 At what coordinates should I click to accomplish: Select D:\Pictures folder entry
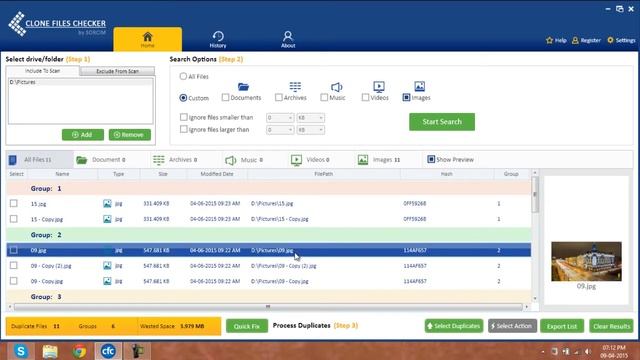80,82
